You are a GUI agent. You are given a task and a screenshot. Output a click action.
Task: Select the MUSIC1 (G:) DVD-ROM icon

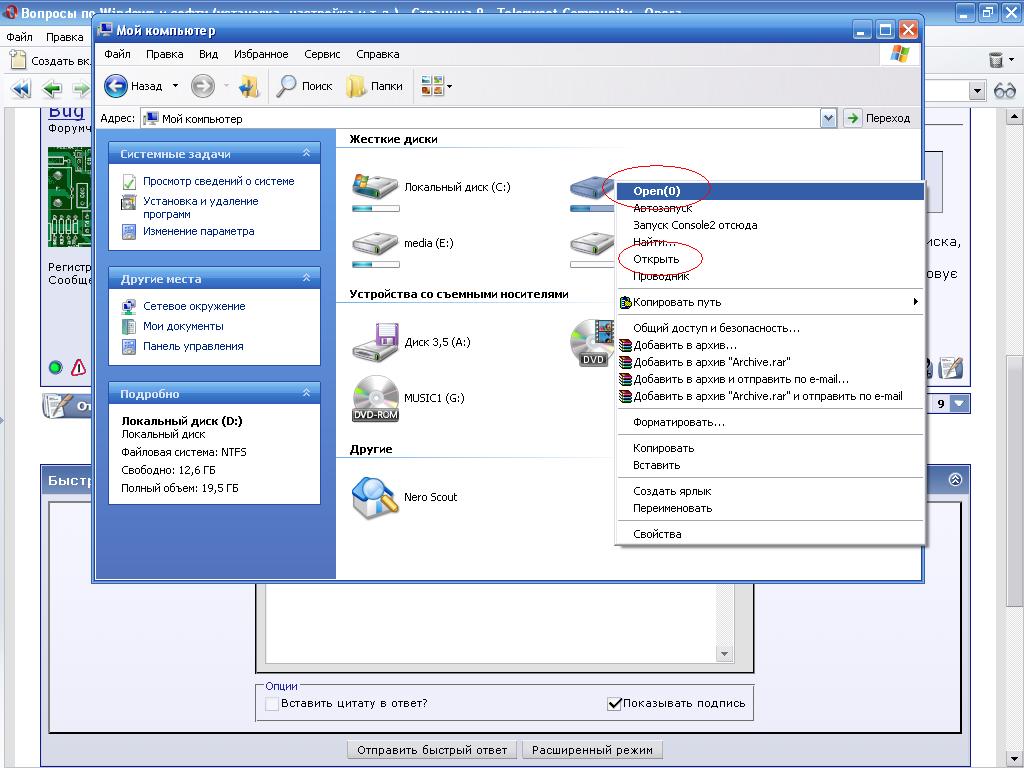[375, 398]
